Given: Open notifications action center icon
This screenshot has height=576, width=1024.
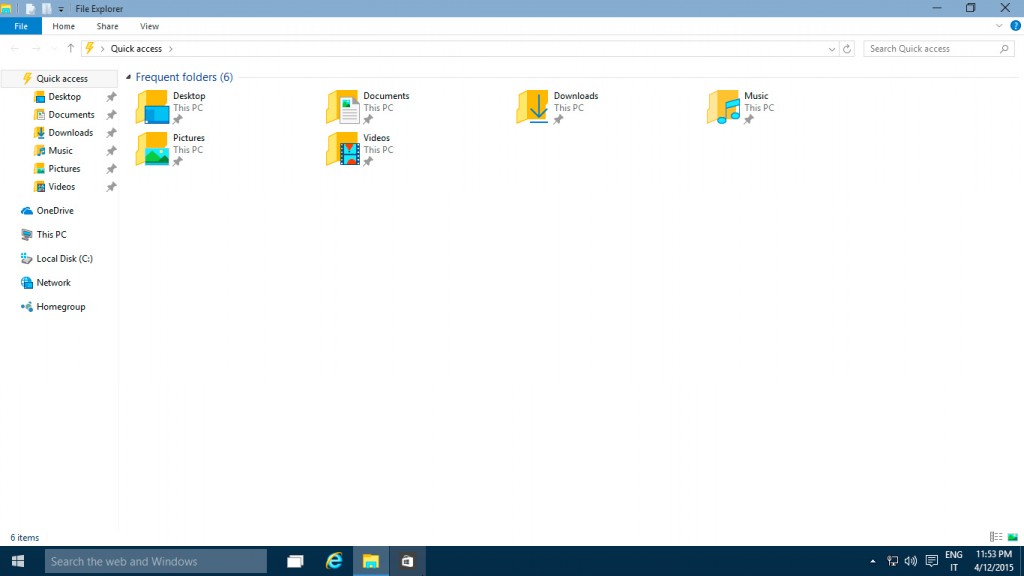Looking at the screenshot, I should coord(932,562).
